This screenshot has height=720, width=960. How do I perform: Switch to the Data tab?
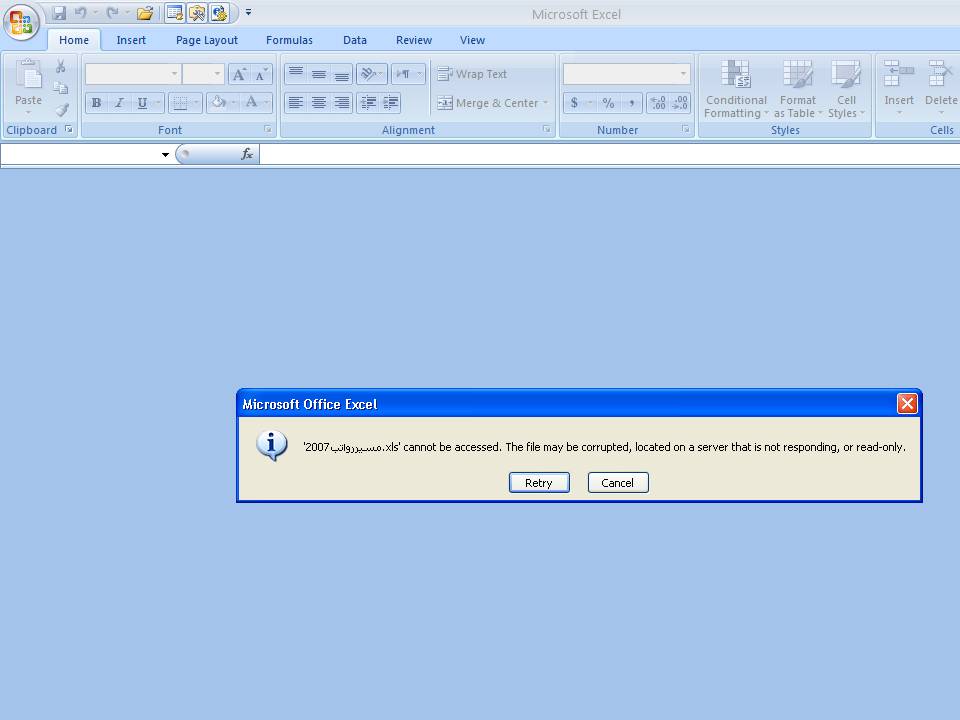tap(354, 40)
